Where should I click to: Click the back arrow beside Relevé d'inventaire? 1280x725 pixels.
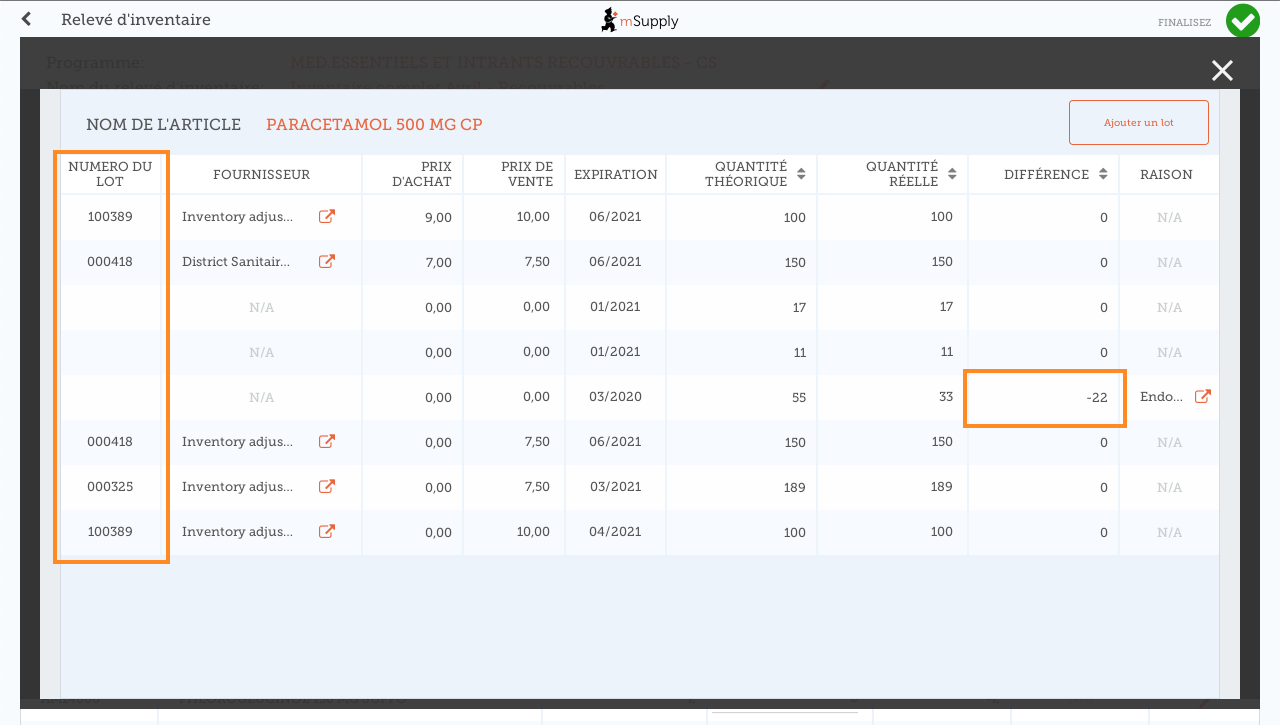pyautogui.click(x=26, y=19)
